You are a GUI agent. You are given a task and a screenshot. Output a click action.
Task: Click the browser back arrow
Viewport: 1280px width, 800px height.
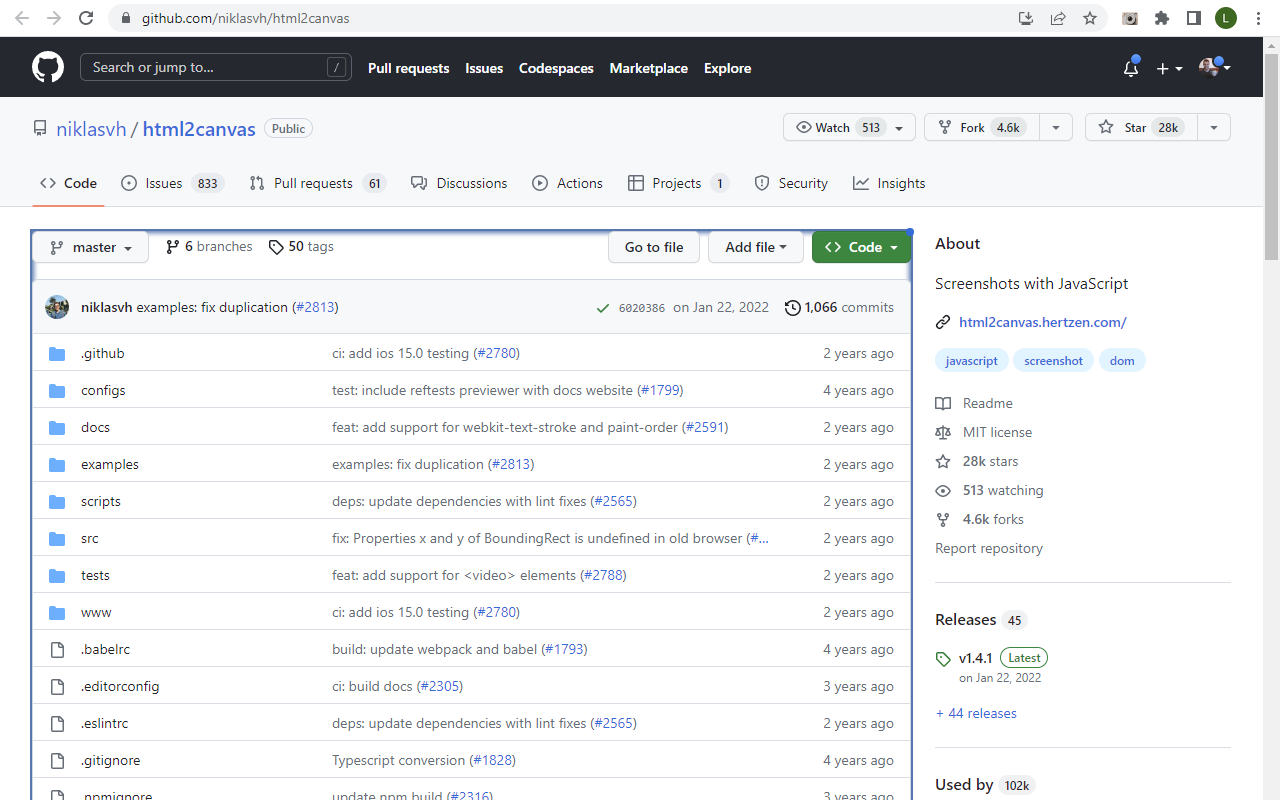click(x=22, y=18)
